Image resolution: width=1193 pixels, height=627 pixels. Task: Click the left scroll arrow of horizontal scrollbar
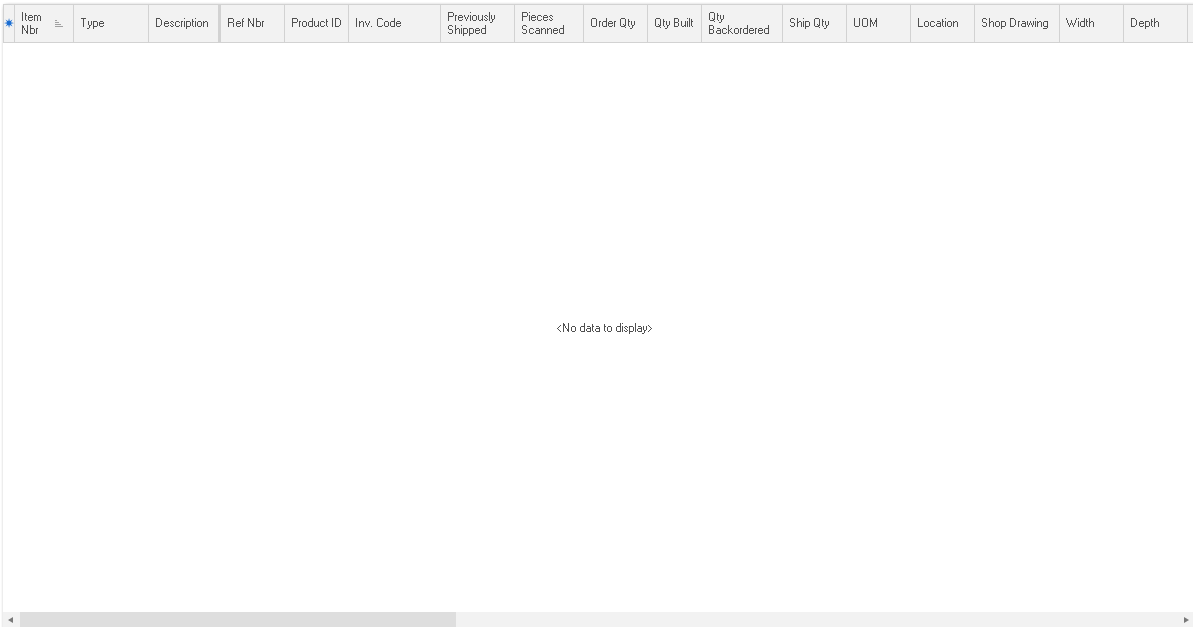point(11,620)
